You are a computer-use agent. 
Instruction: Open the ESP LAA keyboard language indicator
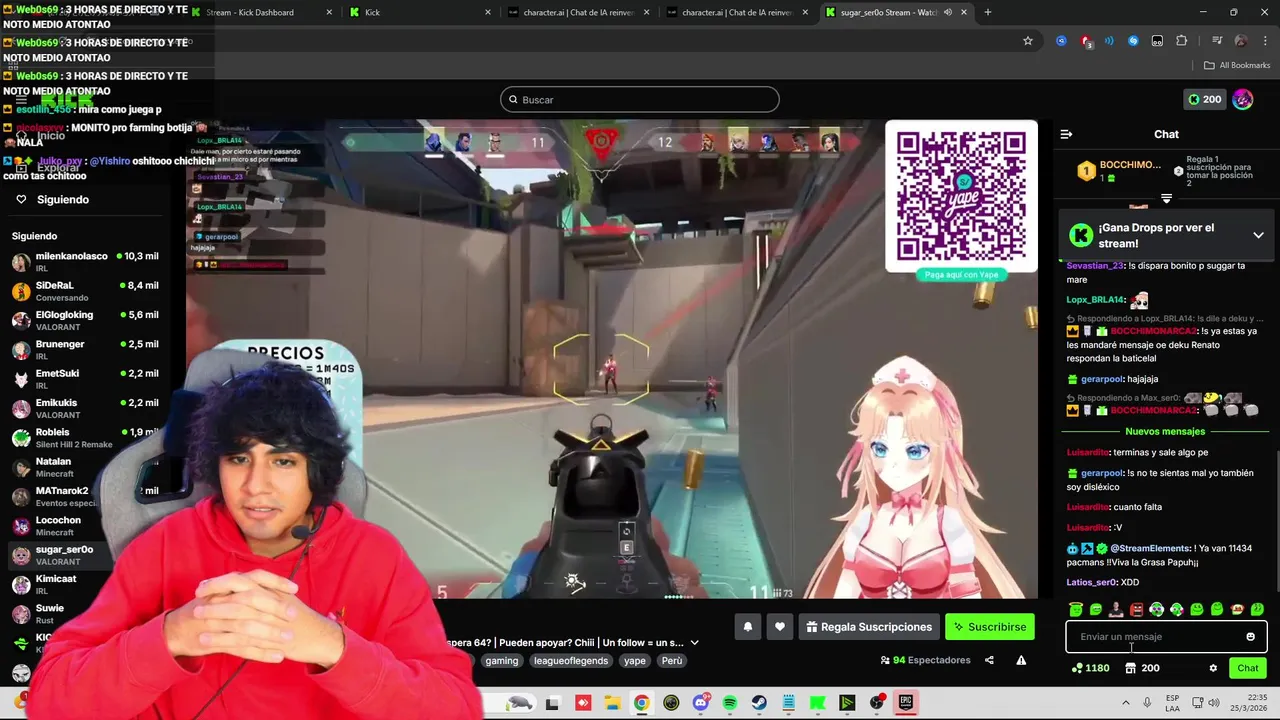point(1172,703)
